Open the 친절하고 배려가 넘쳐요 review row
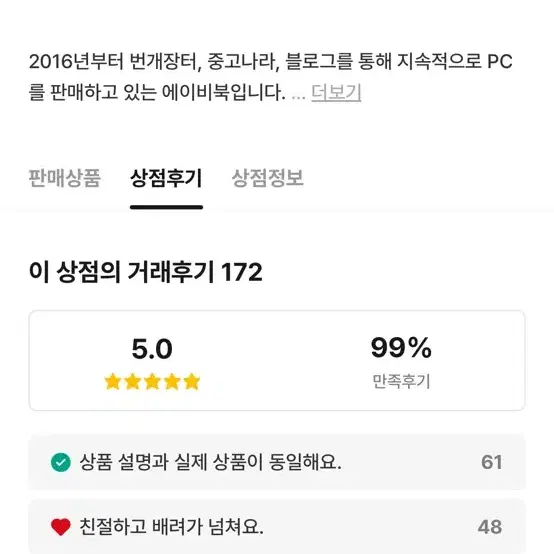The height and width of the screenshot is (554, 554). pos(277,527)
